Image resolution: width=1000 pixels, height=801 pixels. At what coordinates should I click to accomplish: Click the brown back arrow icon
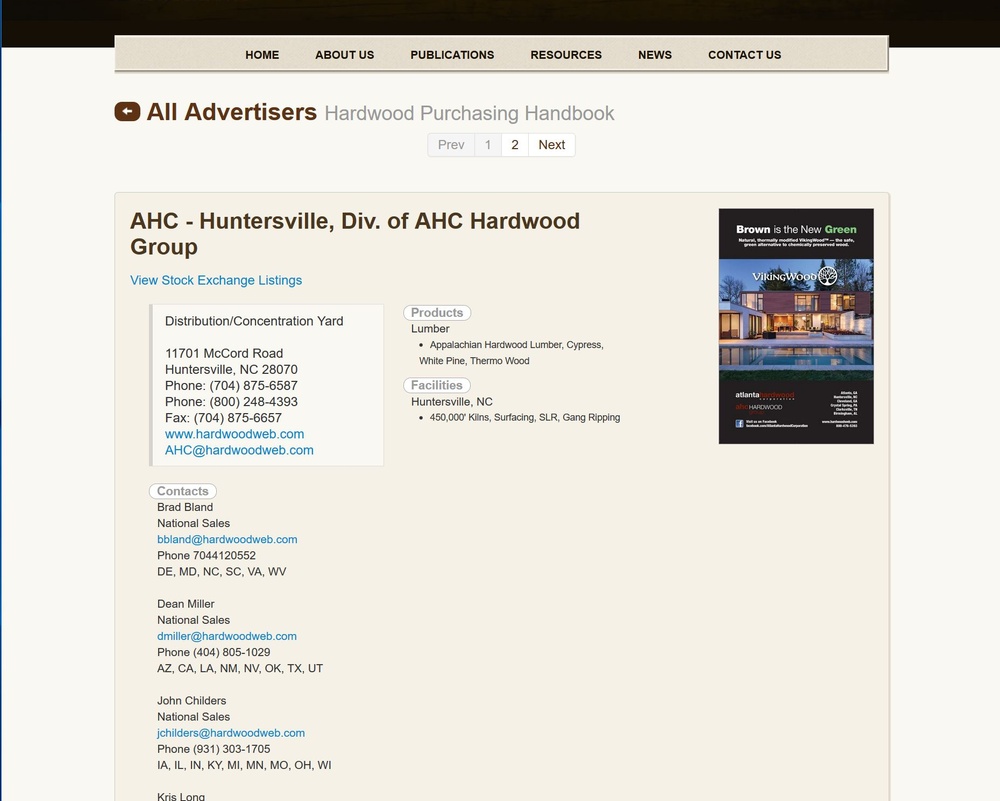pos(127,112)
